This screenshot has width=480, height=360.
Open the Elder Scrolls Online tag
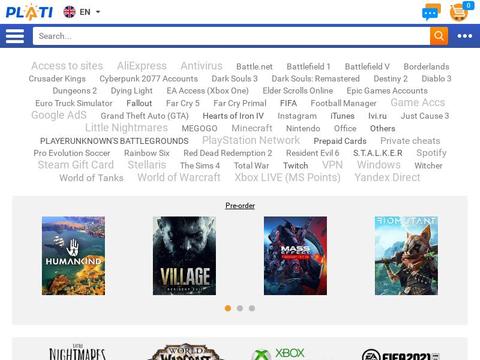click(298, 91)
